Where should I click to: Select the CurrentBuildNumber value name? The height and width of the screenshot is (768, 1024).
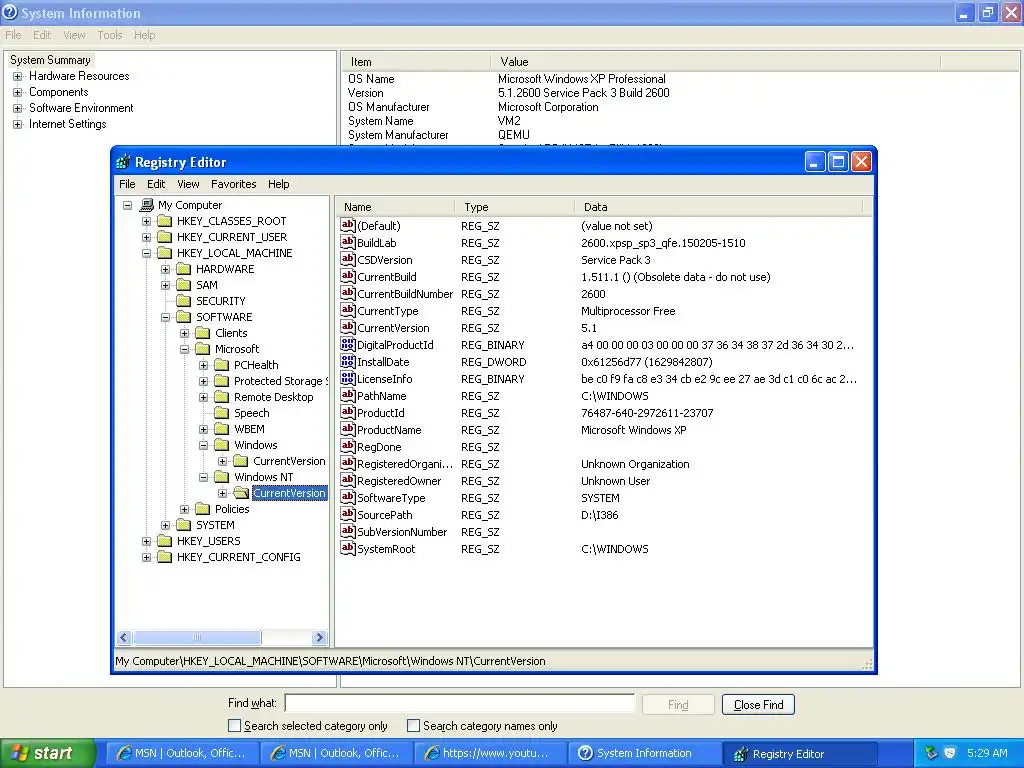tap(405, 294)
